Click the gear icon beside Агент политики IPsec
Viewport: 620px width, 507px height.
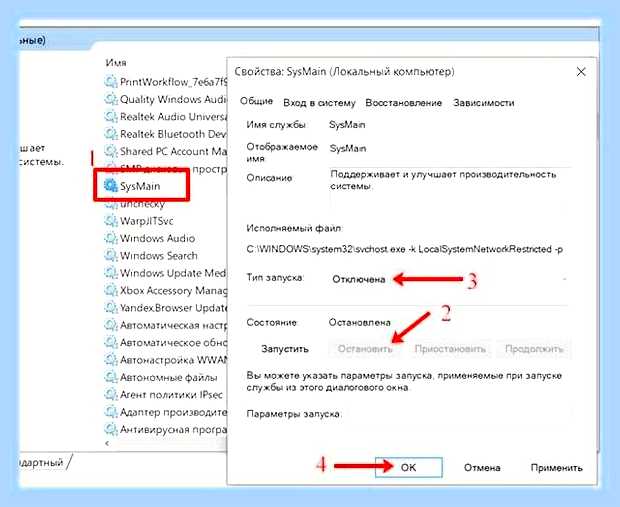tap(111, 395)
